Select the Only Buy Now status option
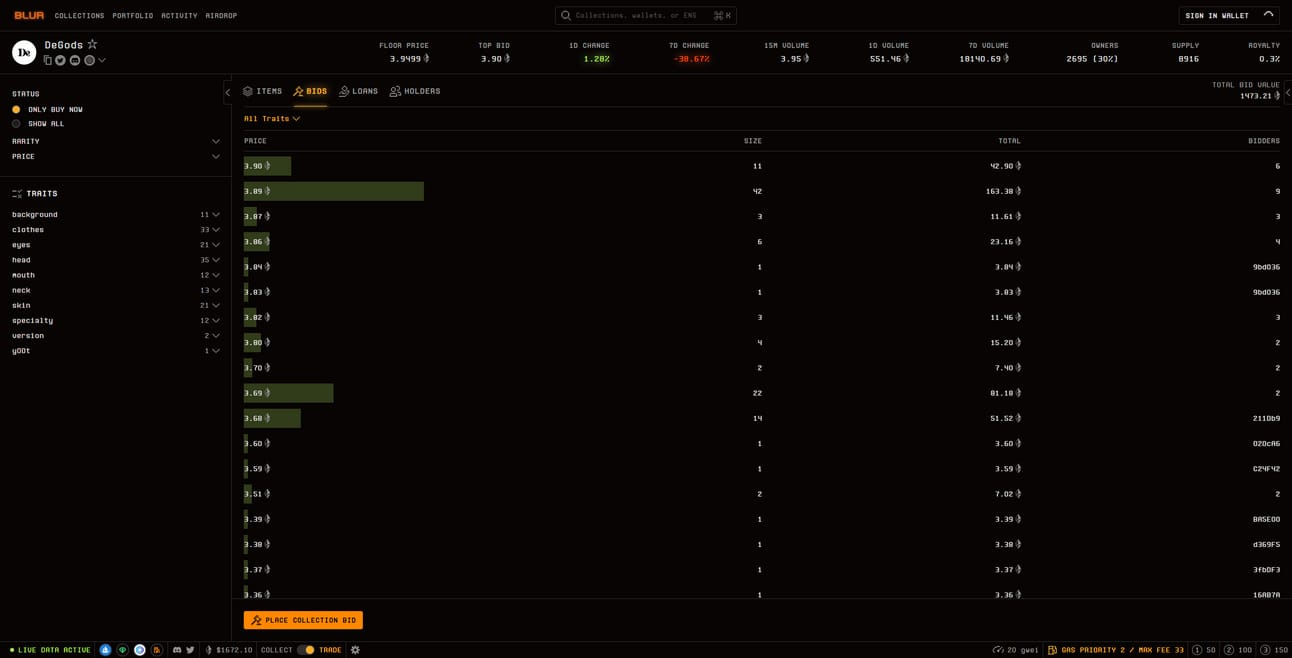The image size is (1292, 658). coord(47,109)
